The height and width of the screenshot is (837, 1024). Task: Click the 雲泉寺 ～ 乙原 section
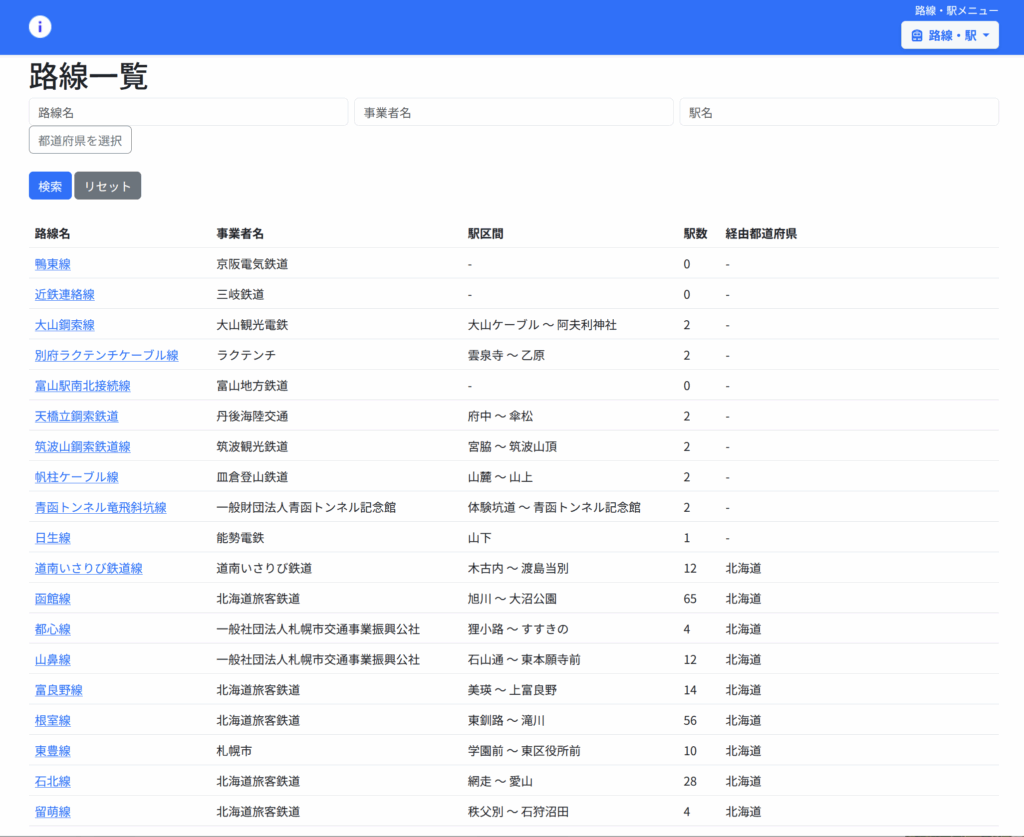pyautogui.click(x=506, y=356)
